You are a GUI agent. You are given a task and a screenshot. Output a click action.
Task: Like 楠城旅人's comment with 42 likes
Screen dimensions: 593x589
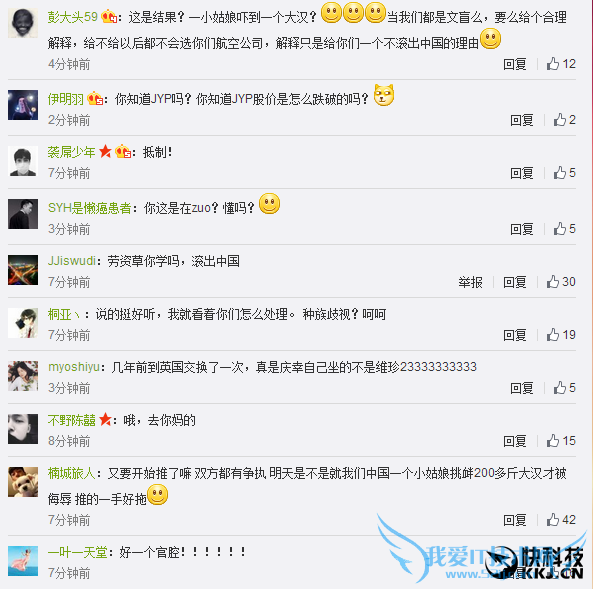click(x=561, y=520)
